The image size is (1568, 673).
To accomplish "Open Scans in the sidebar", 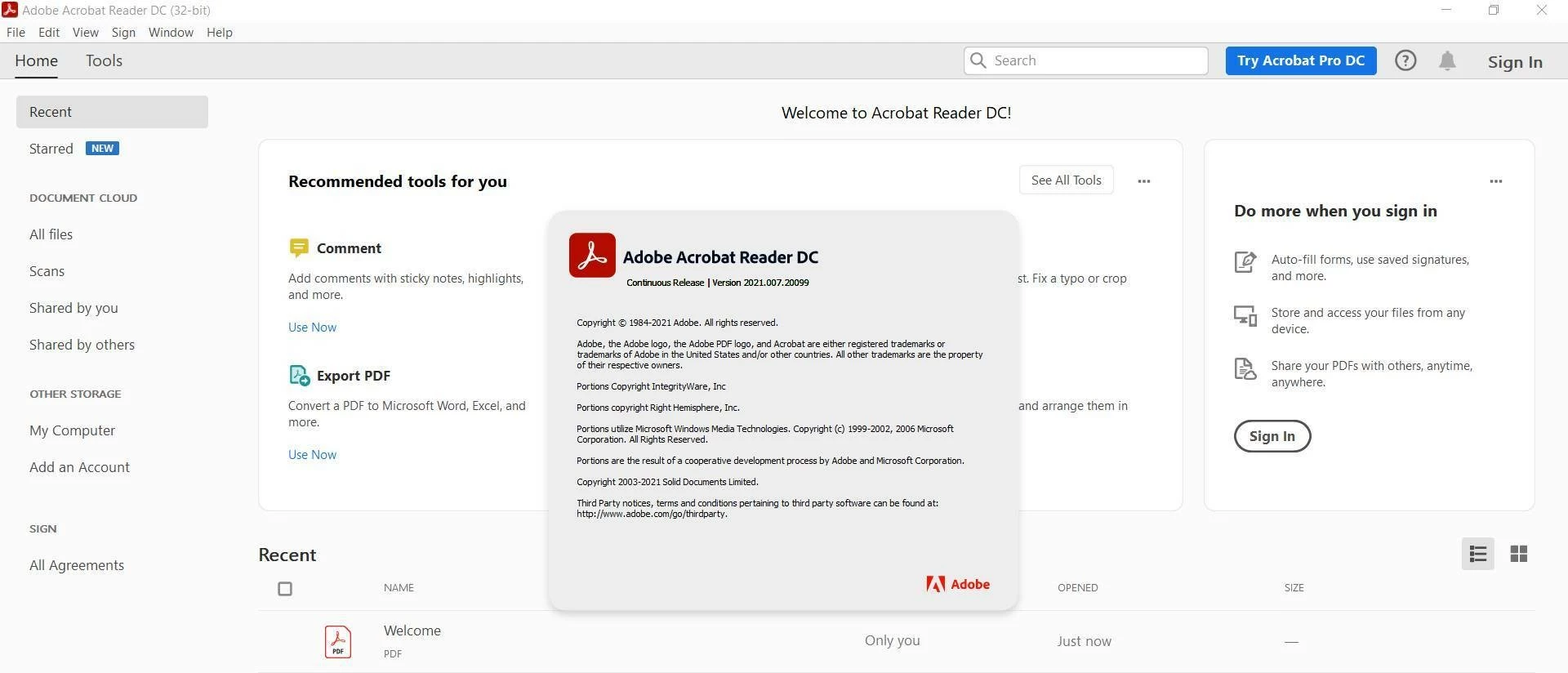I will point(47,271).
